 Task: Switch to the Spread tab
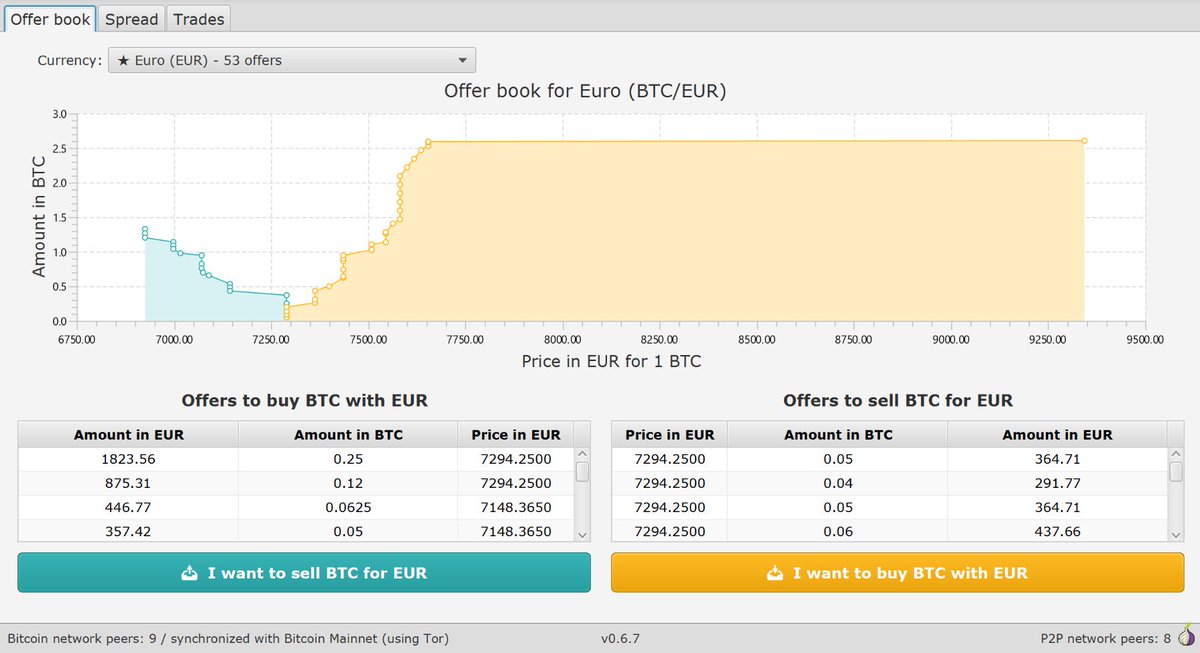131,18
